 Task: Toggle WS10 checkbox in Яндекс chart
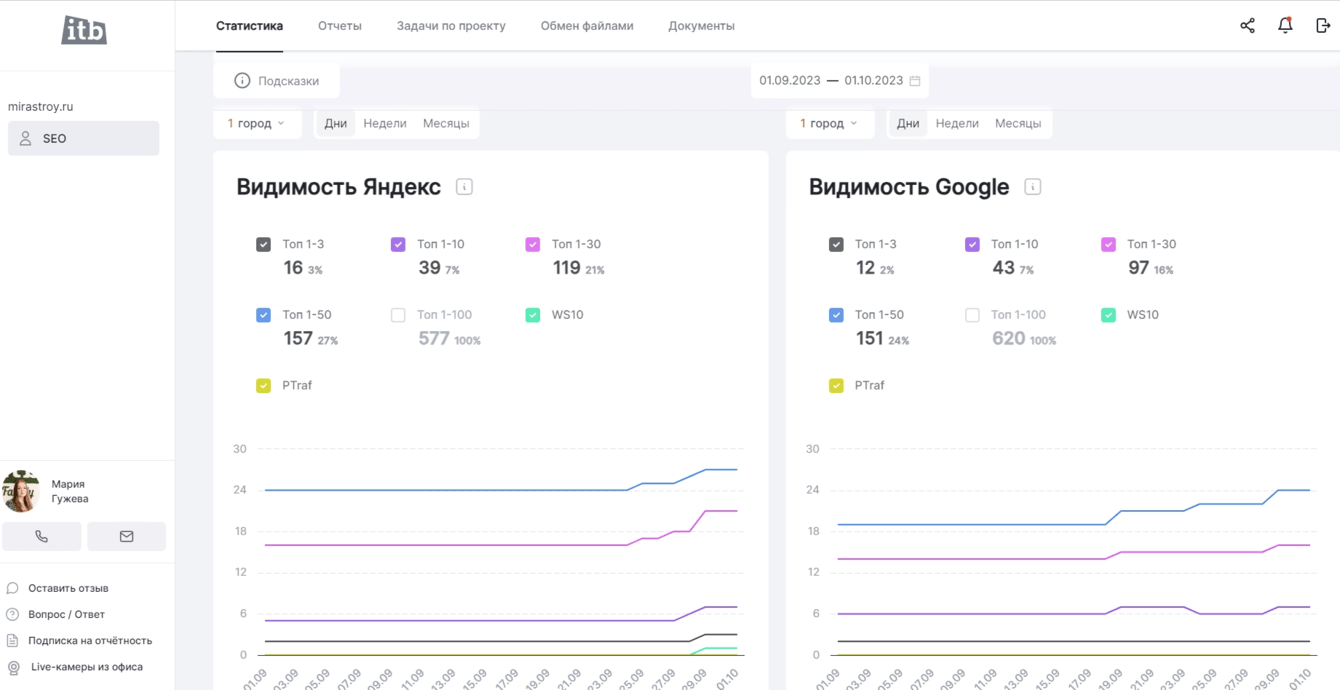click(533, 315)
